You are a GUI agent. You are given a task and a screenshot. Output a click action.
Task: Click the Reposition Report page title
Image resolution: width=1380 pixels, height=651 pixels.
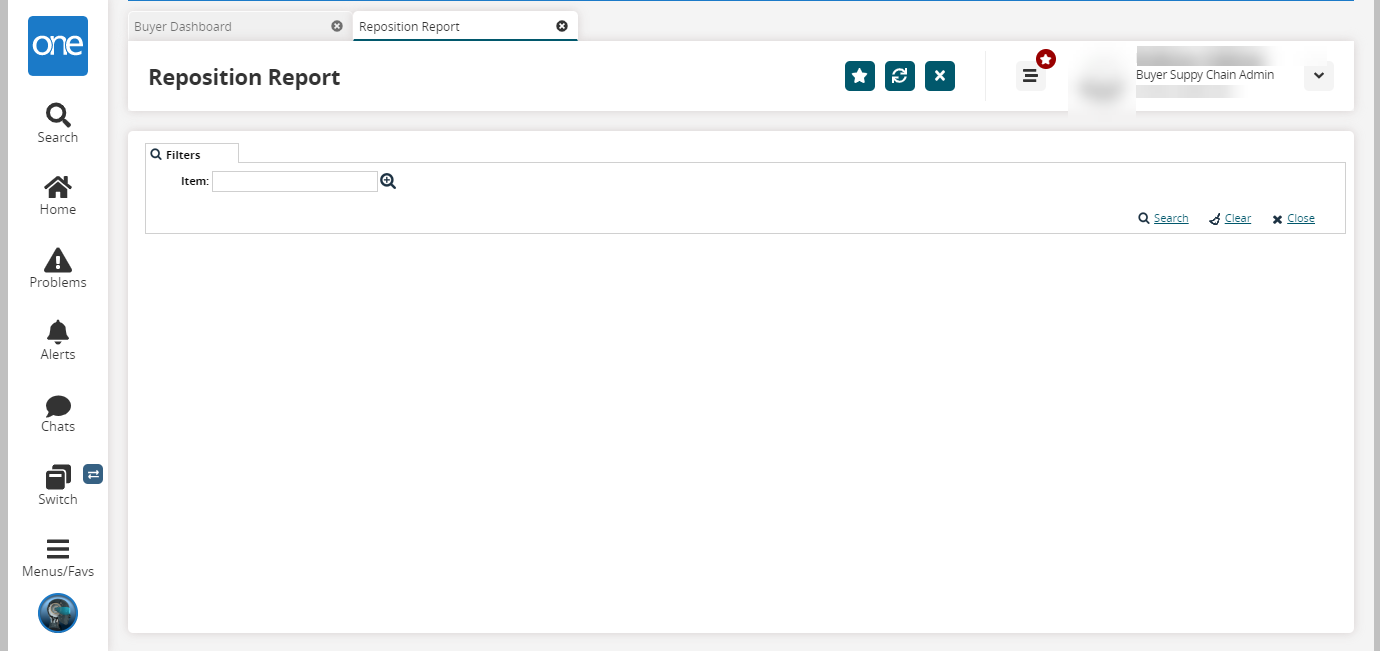point(244,77)
